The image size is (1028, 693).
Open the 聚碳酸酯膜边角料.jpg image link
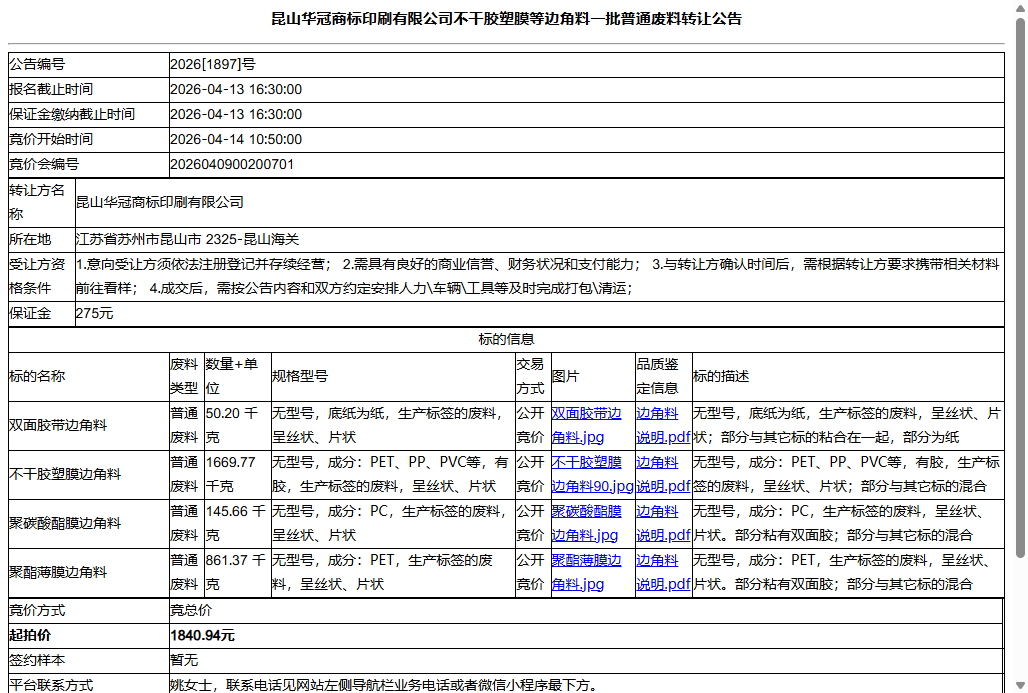click(586, 523)
